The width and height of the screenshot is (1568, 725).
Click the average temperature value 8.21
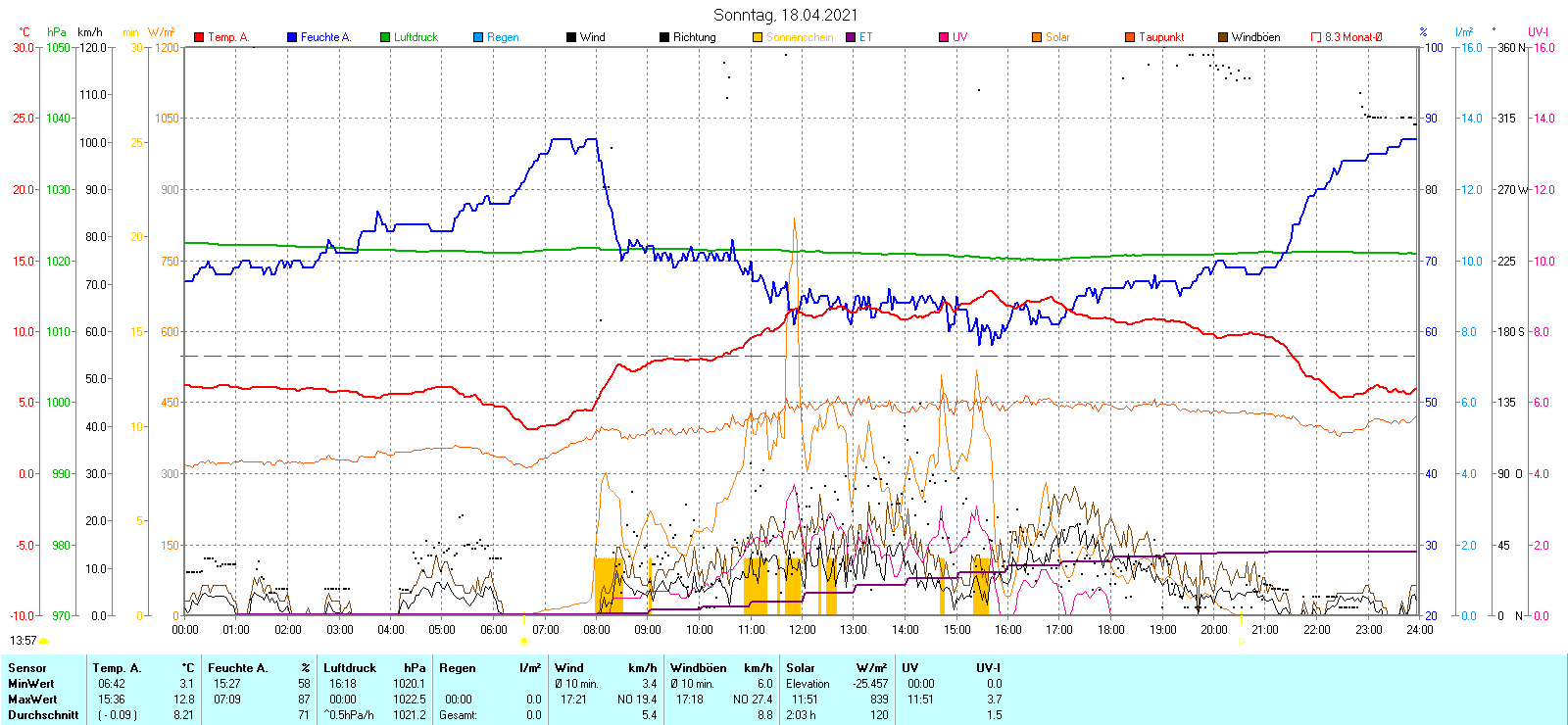pos(184,715)
